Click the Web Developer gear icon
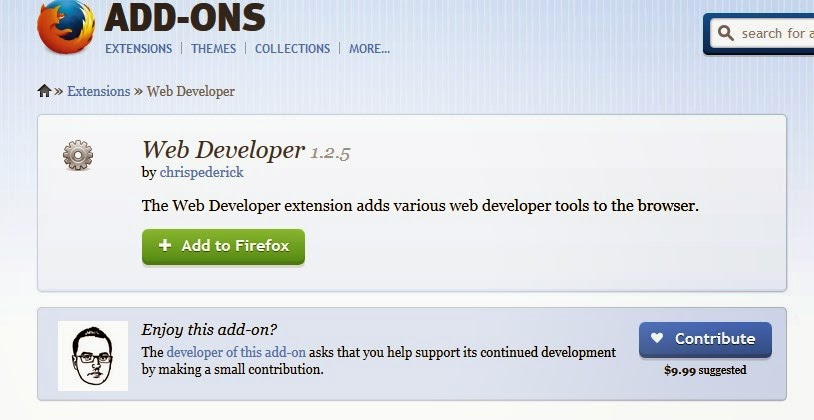Screen dimensions: 814x420 (78, 155)
